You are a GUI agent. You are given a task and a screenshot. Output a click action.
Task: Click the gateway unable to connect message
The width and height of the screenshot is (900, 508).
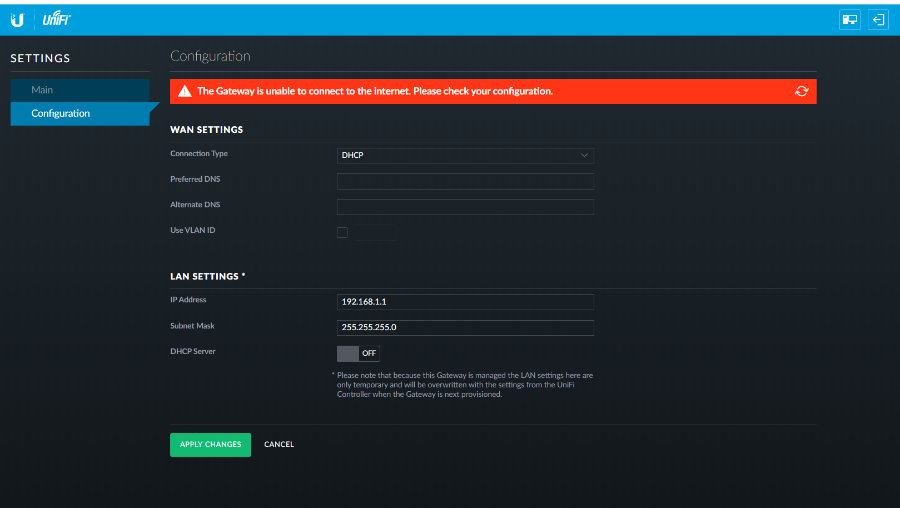click(375, 91)
